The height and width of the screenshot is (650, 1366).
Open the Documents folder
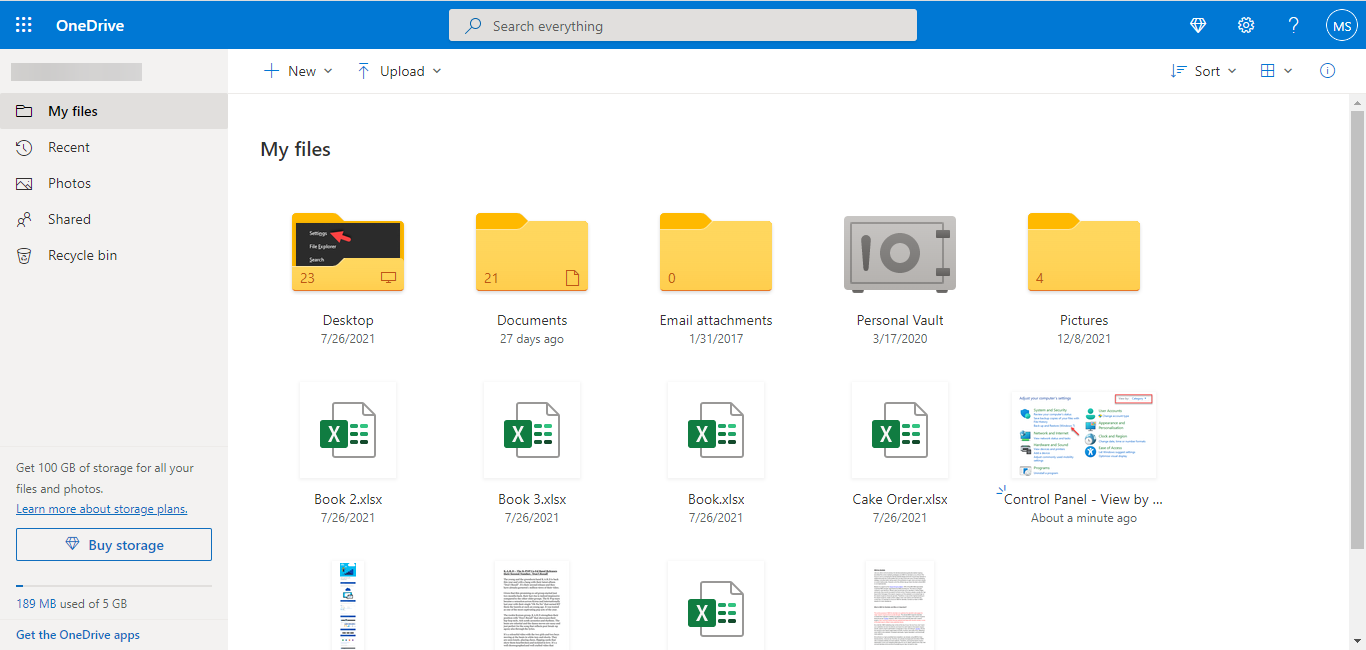tap(532, 252)
